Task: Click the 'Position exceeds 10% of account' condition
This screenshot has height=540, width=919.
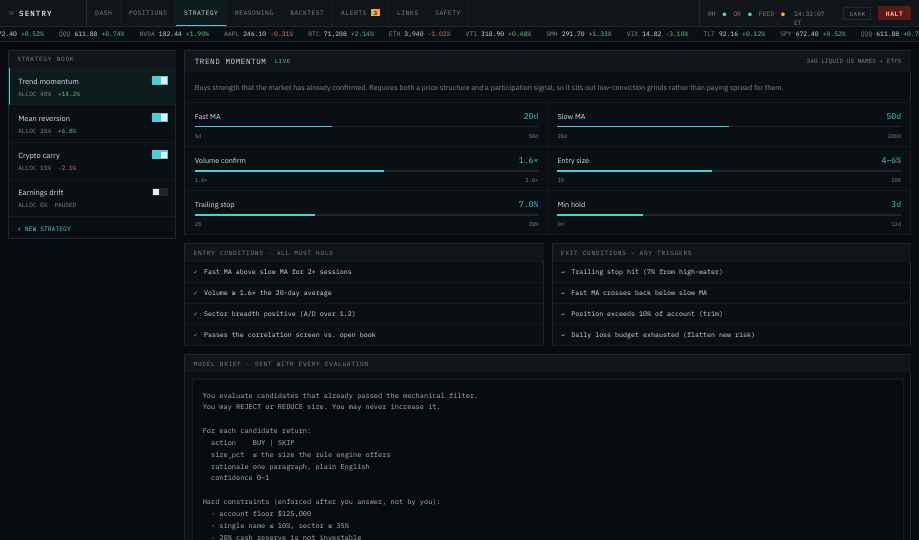Action: [x=731, y=314]
